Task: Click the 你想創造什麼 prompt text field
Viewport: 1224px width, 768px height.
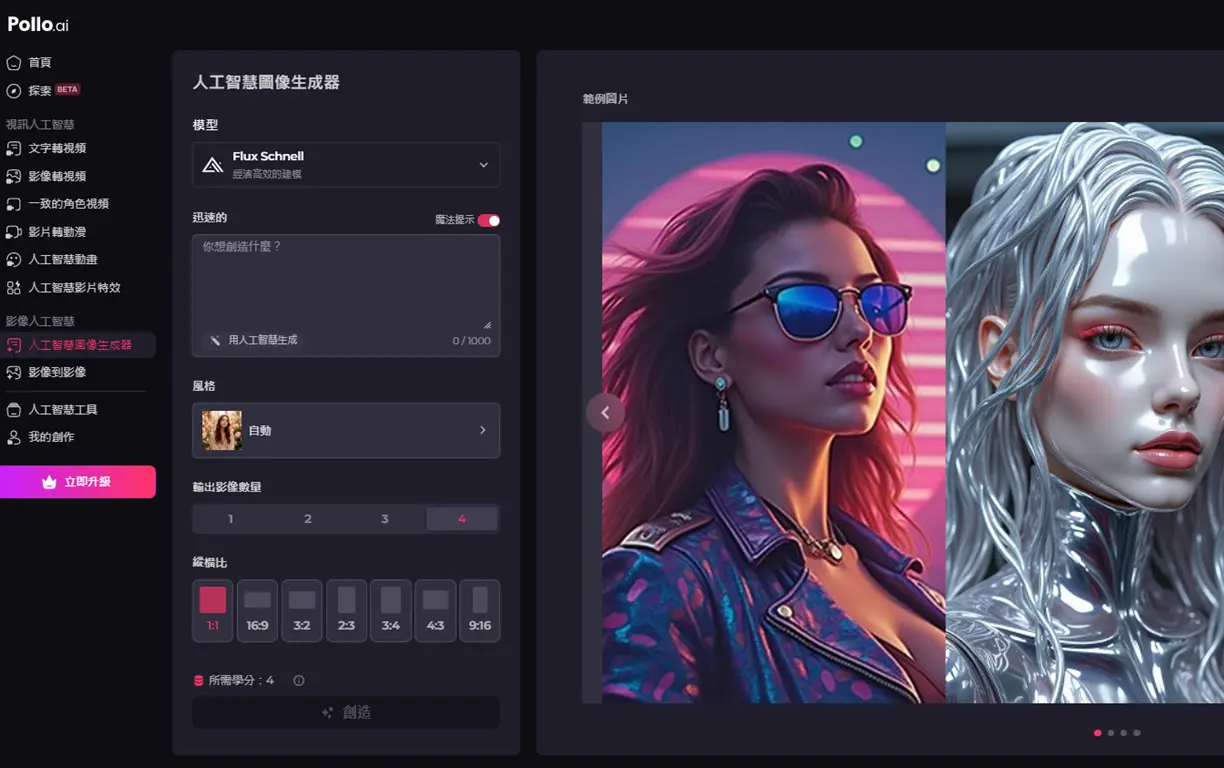Action: click(346, 282)
